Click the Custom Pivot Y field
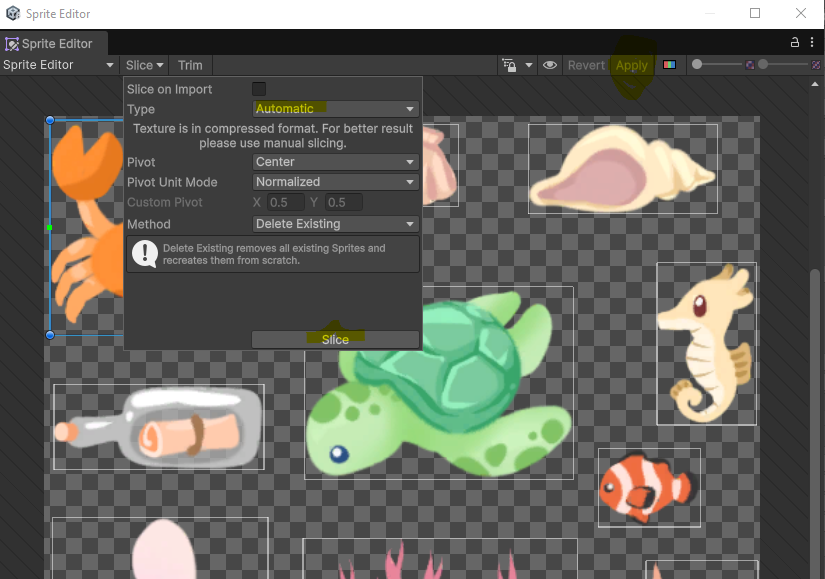The image size is (825, 579). [x=344, y=203]
